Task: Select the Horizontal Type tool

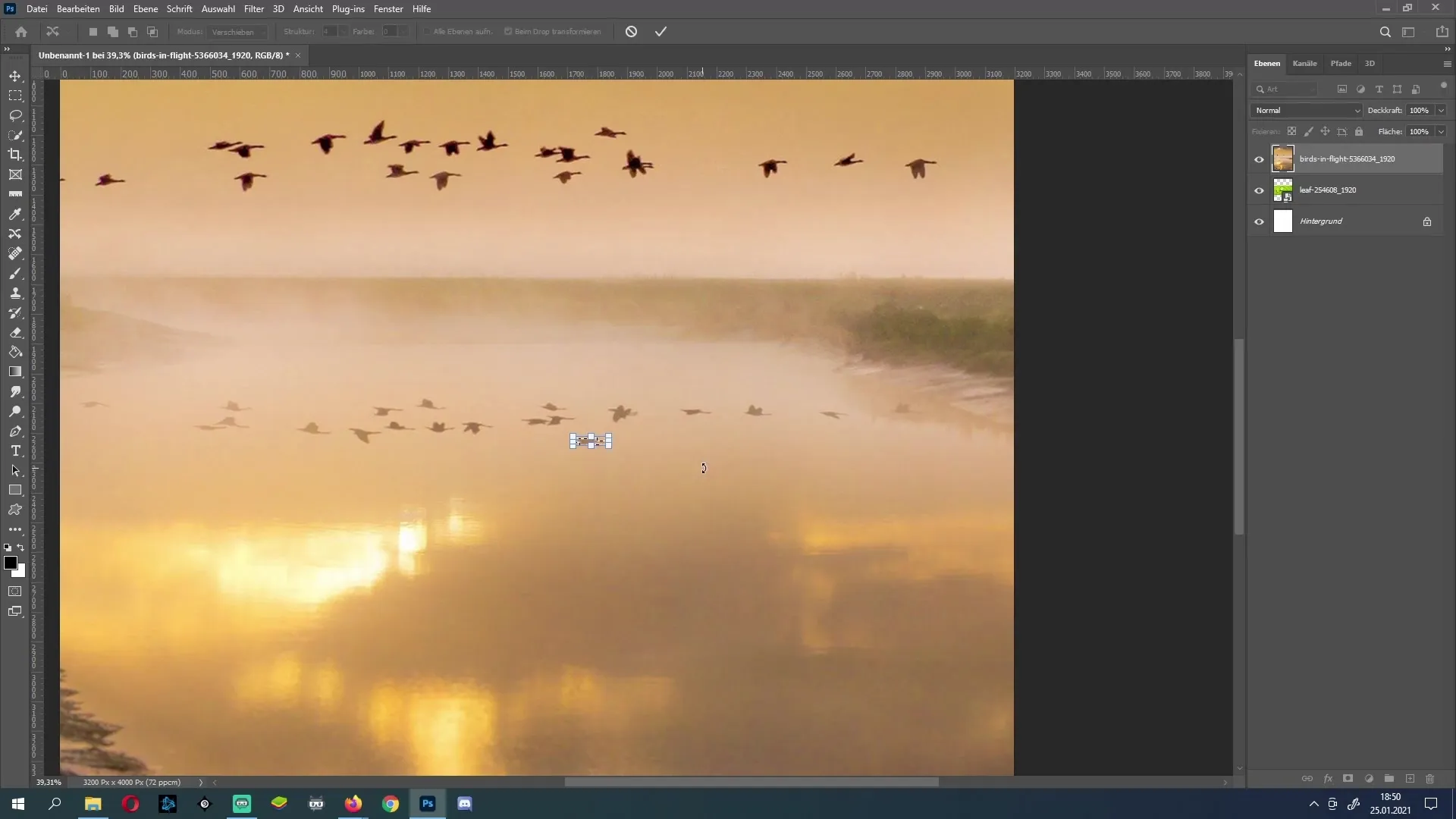Action: (15, 450)
